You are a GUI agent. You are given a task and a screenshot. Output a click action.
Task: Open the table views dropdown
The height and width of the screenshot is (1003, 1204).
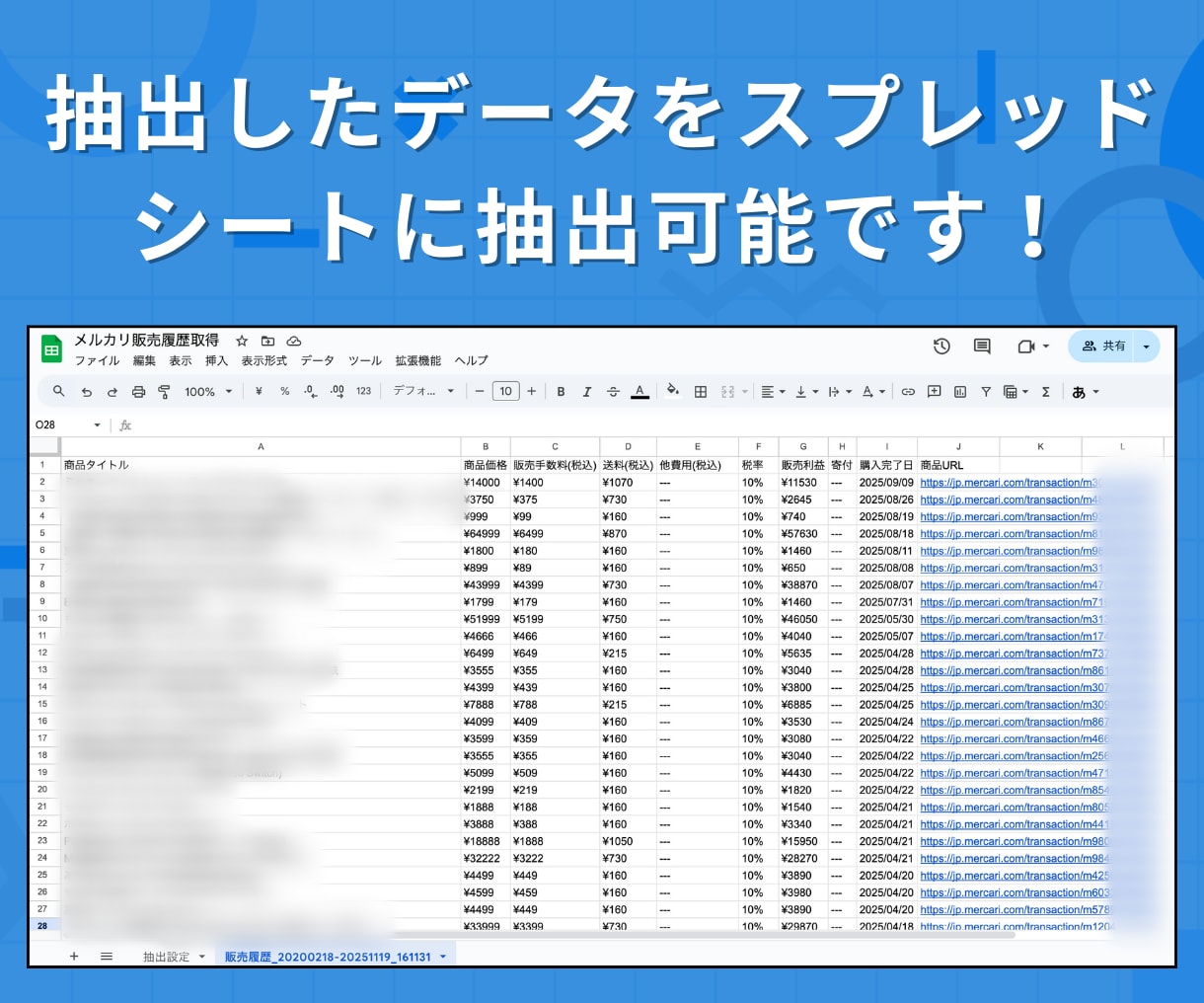click(1016, 392)
